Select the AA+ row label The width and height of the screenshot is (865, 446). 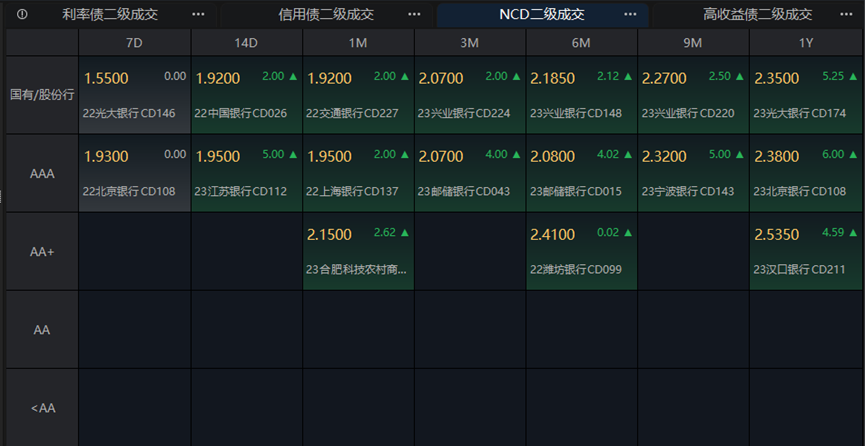point(42,252)
